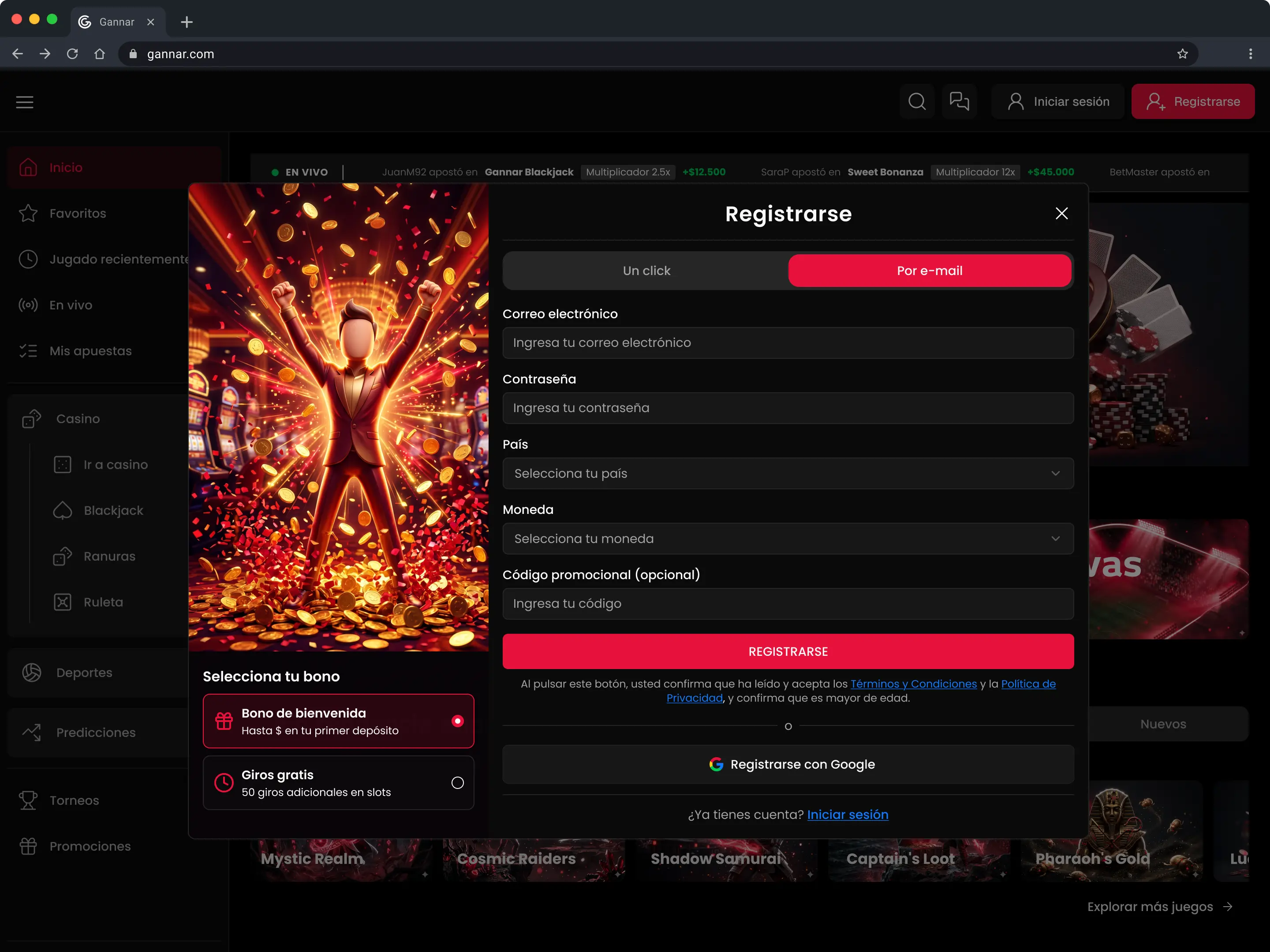Close the Registrarse dialog with X
This screenshot has height=952, width=1270.
[1061, 213]
